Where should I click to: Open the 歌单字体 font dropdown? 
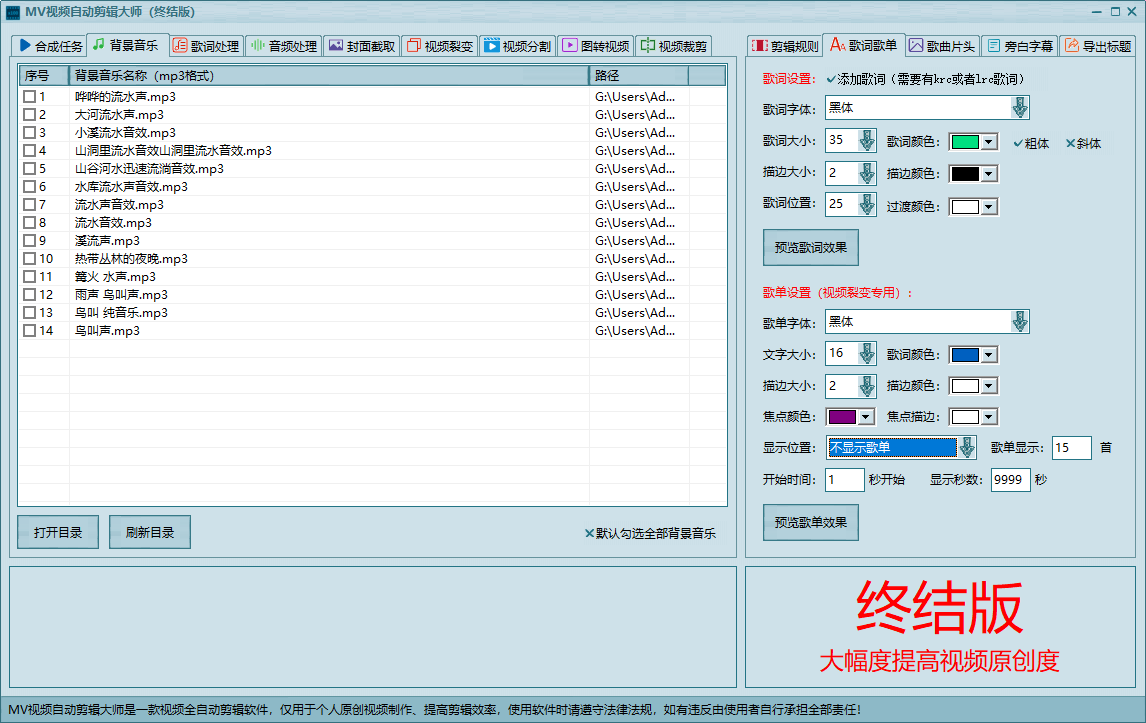(1018, 322)
